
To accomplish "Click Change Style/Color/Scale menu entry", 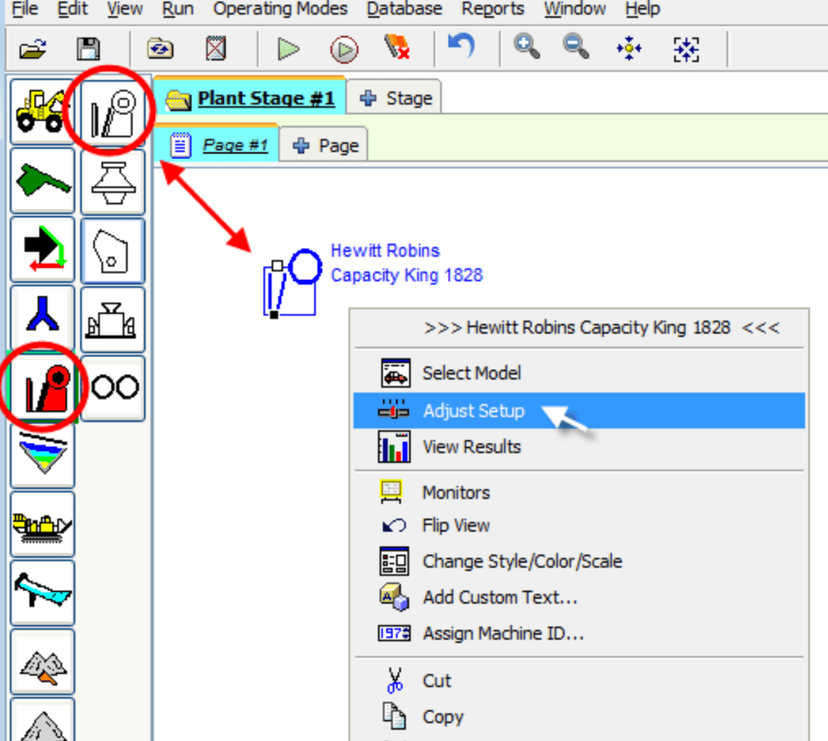I will (522, 561).
